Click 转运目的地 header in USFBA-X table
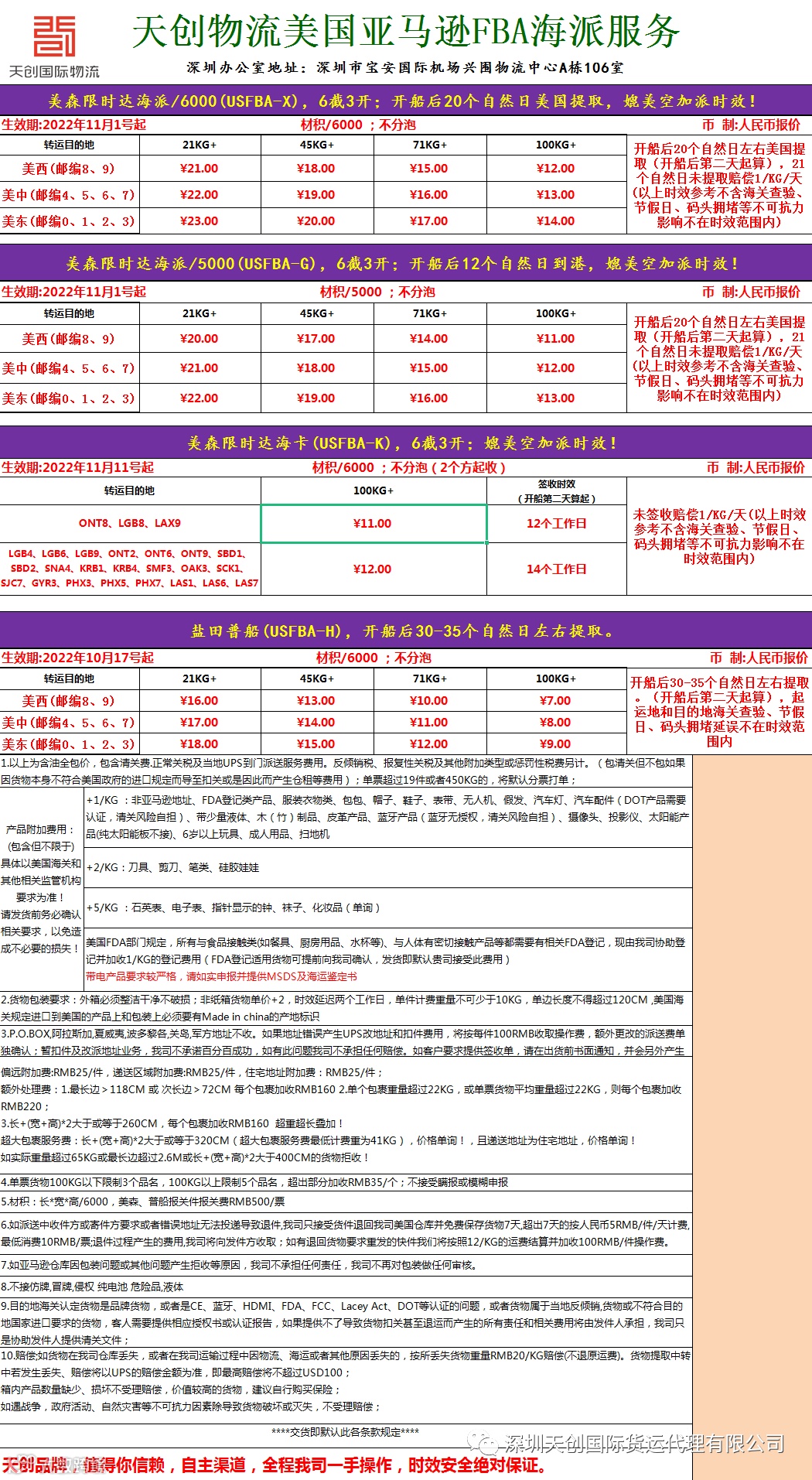The height and width of the screenshot is (1480, 812). point(69,145)
